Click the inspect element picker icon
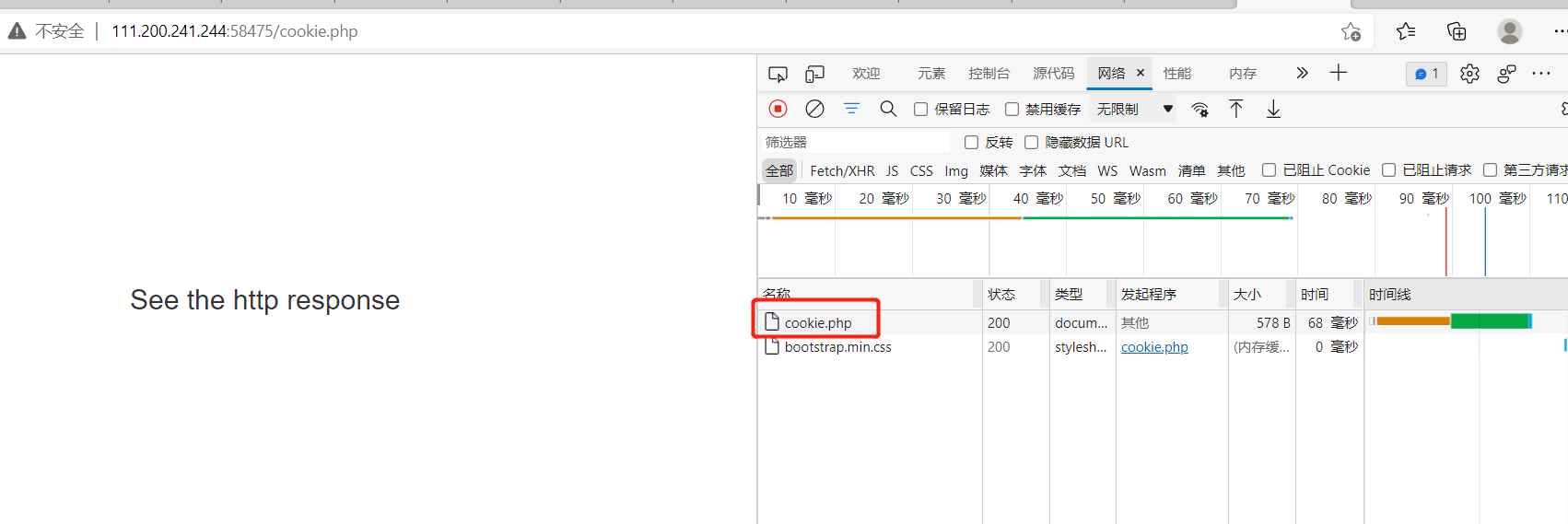Viewport: 1568px width, 524px height. click(778, 74)
